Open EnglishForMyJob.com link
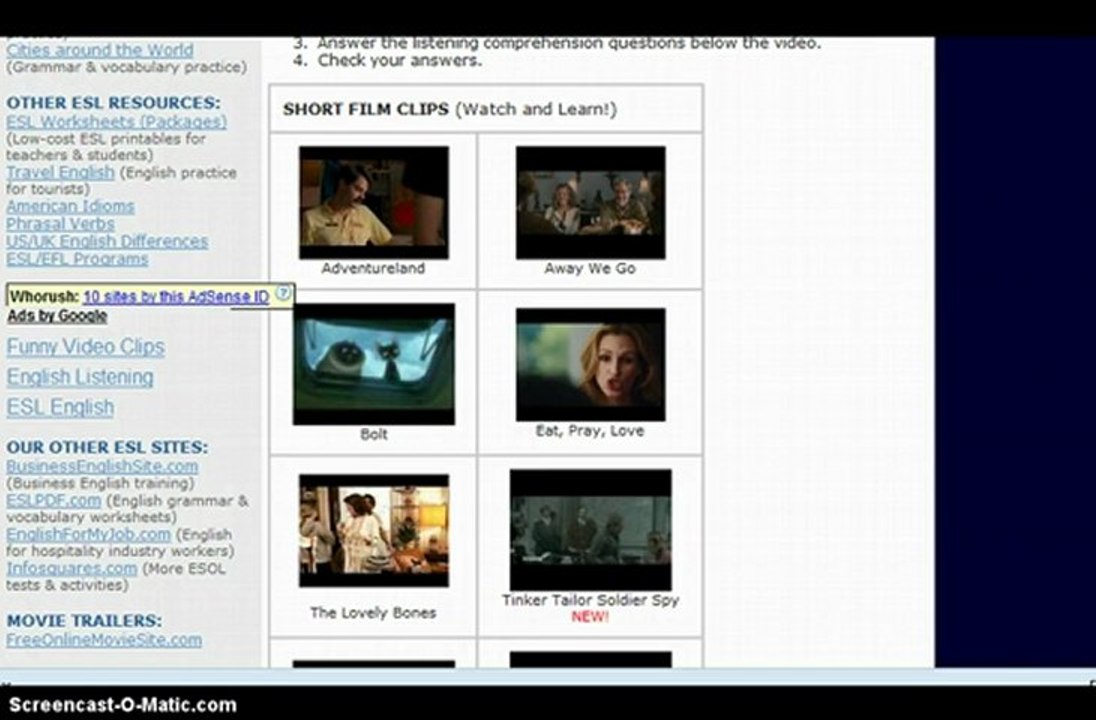The width and height of the screenshot is (1096, 720). tap(88, 535)
